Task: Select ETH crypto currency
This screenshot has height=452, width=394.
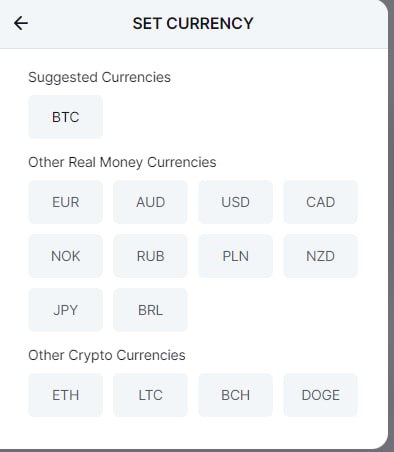Action: [65, 395]
